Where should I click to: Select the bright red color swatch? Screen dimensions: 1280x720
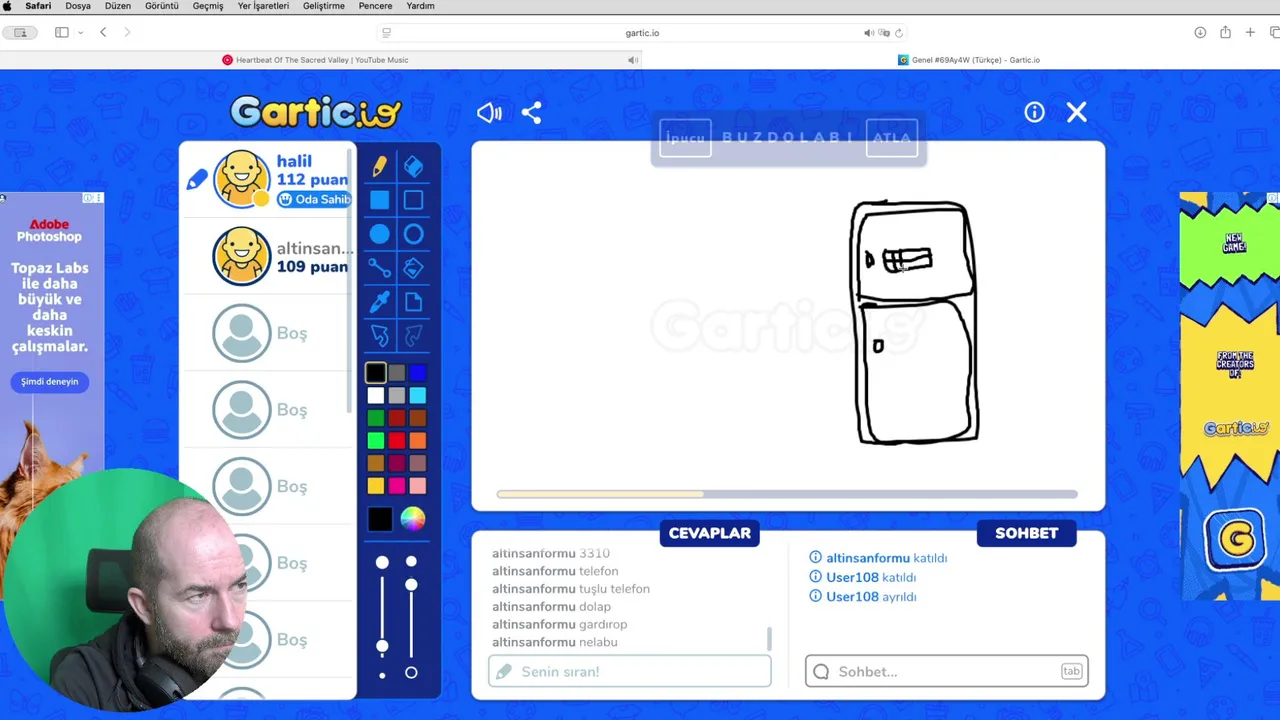[x=397, y=441]
